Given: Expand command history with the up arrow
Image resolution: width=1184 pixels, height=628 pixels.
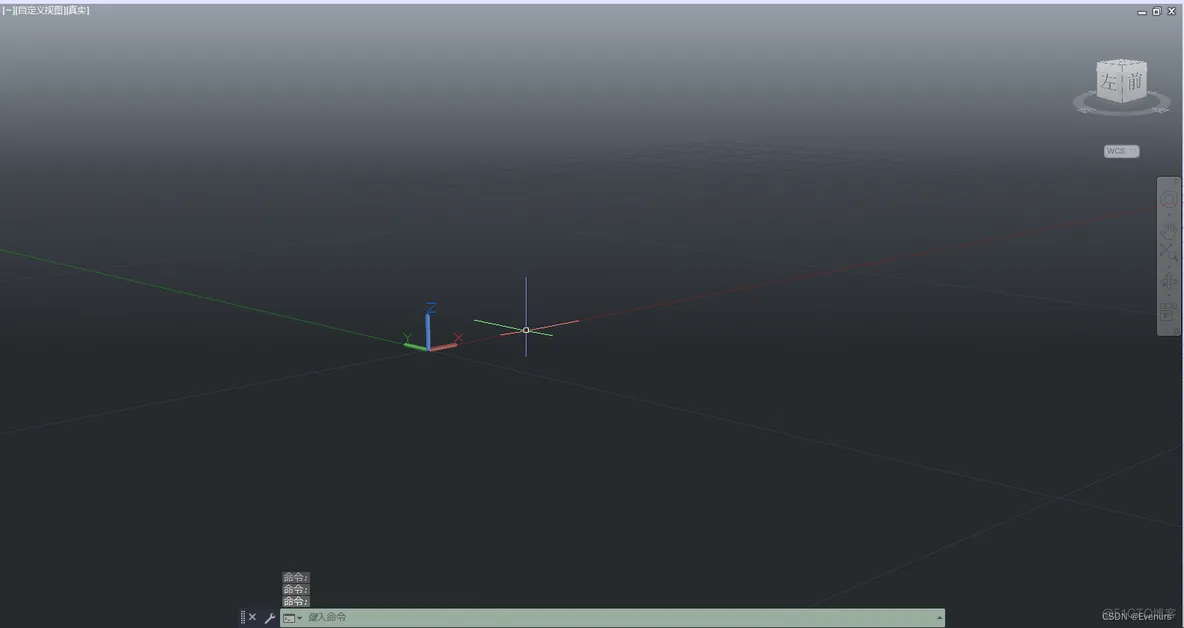Looking at the screenshot, I should [939, 617].
